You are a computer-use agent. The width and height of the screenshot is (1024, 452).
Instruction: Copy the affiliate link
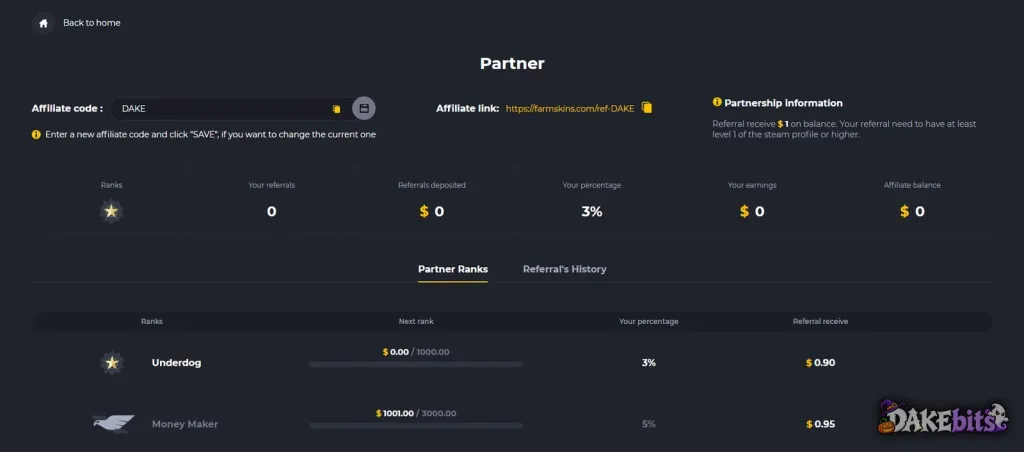[647, 108]
